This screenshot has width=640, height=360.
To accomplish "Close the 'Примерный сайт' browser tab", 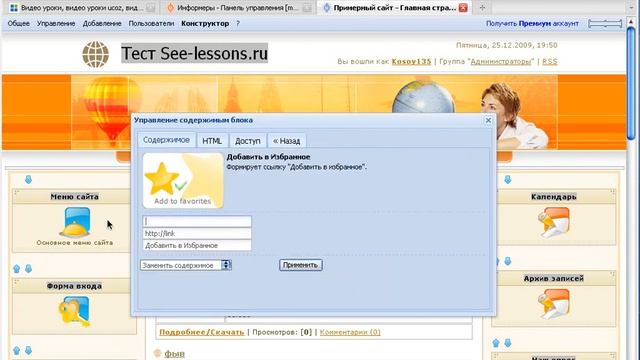I will pyautogui.click(x=463, y=7).
